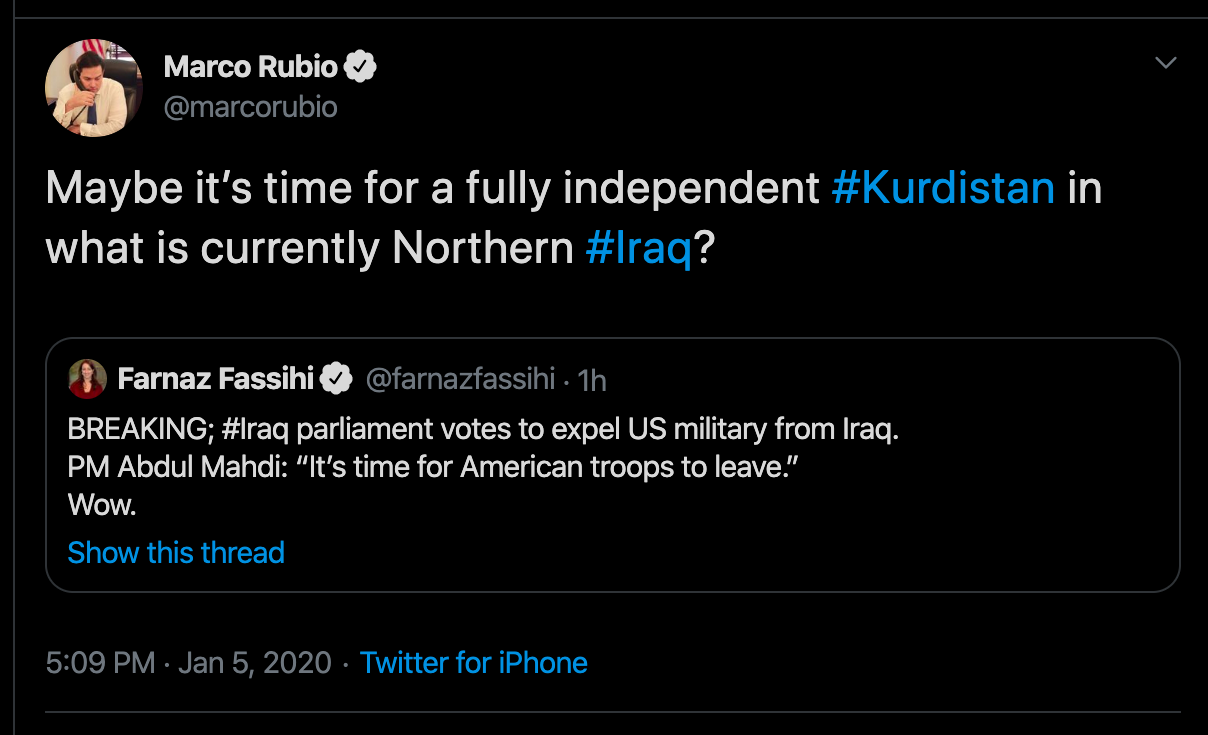Click the Farnaz Fassihi author name
Image resolution: width=1208 pixels, height=735 pixels.
tap(216, 379)
